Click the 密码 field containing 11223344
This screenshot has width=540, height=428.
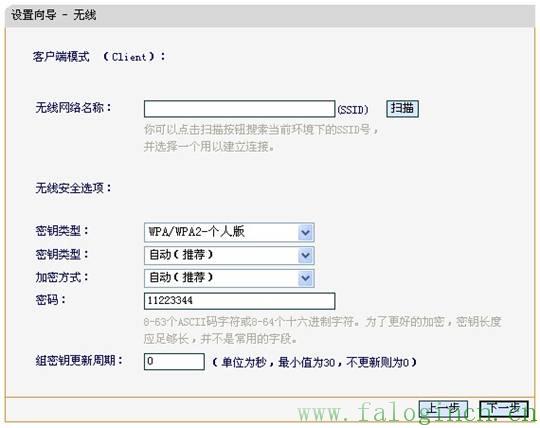(239, 301)
